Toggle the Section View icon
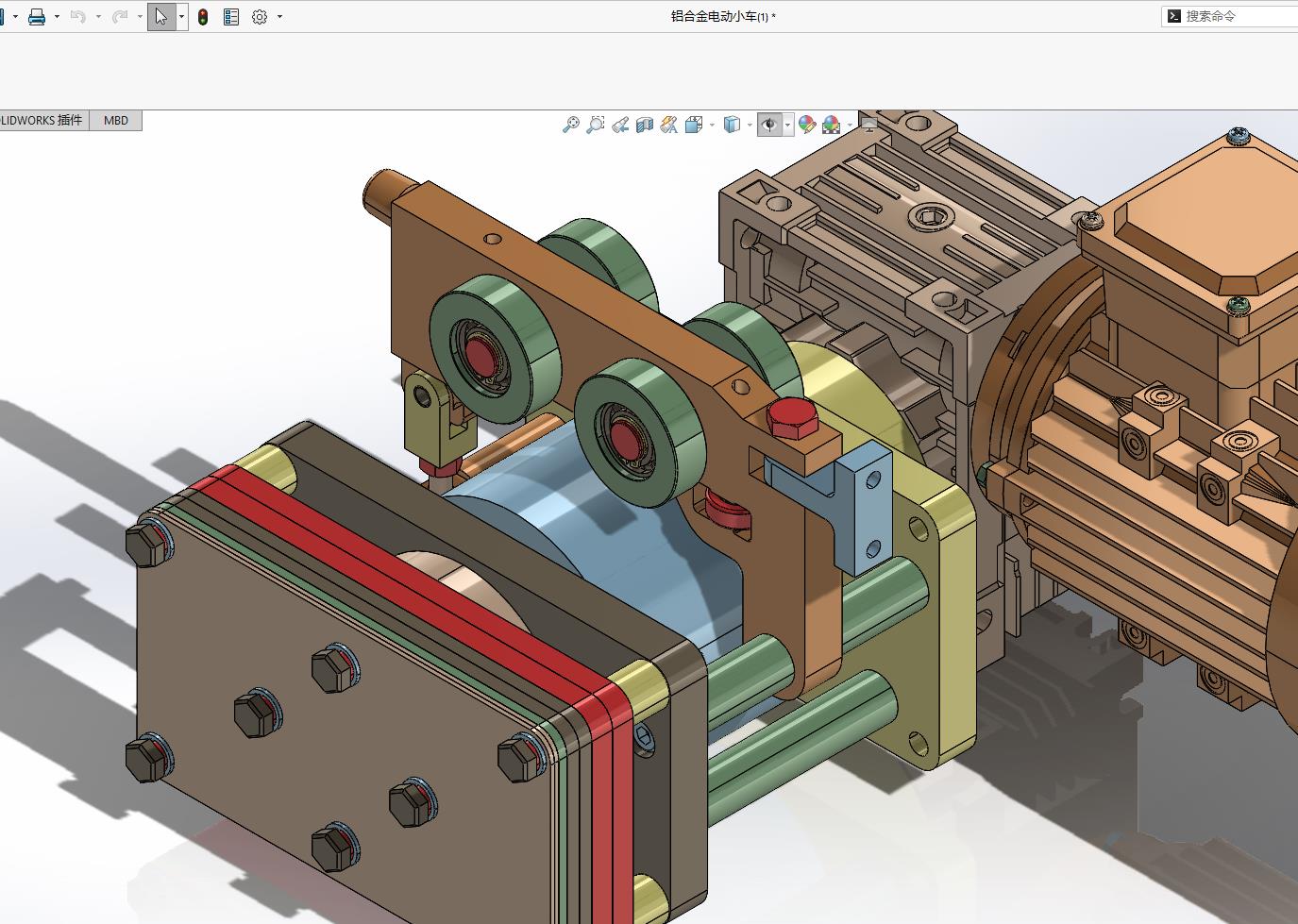1298x924 pixels. tap(645, 125)
